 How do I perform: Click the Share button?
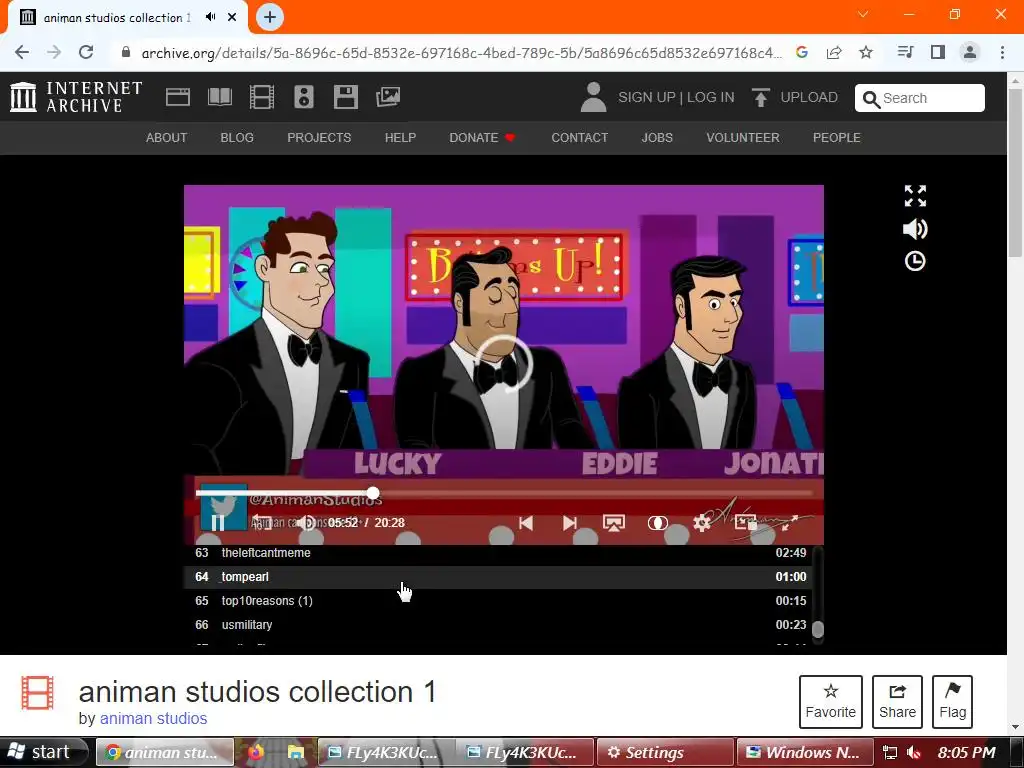click(x=897, y=701)
